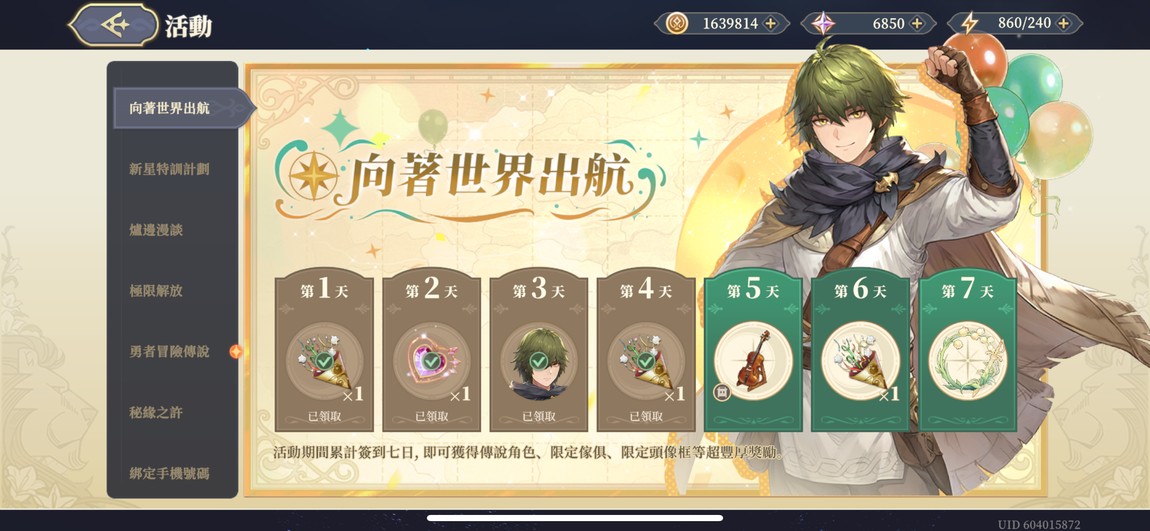Preview furniture icon on Day 5 card
Image resolution: width=1150 pixels, height=531 pixels.
tap(720, 392)
